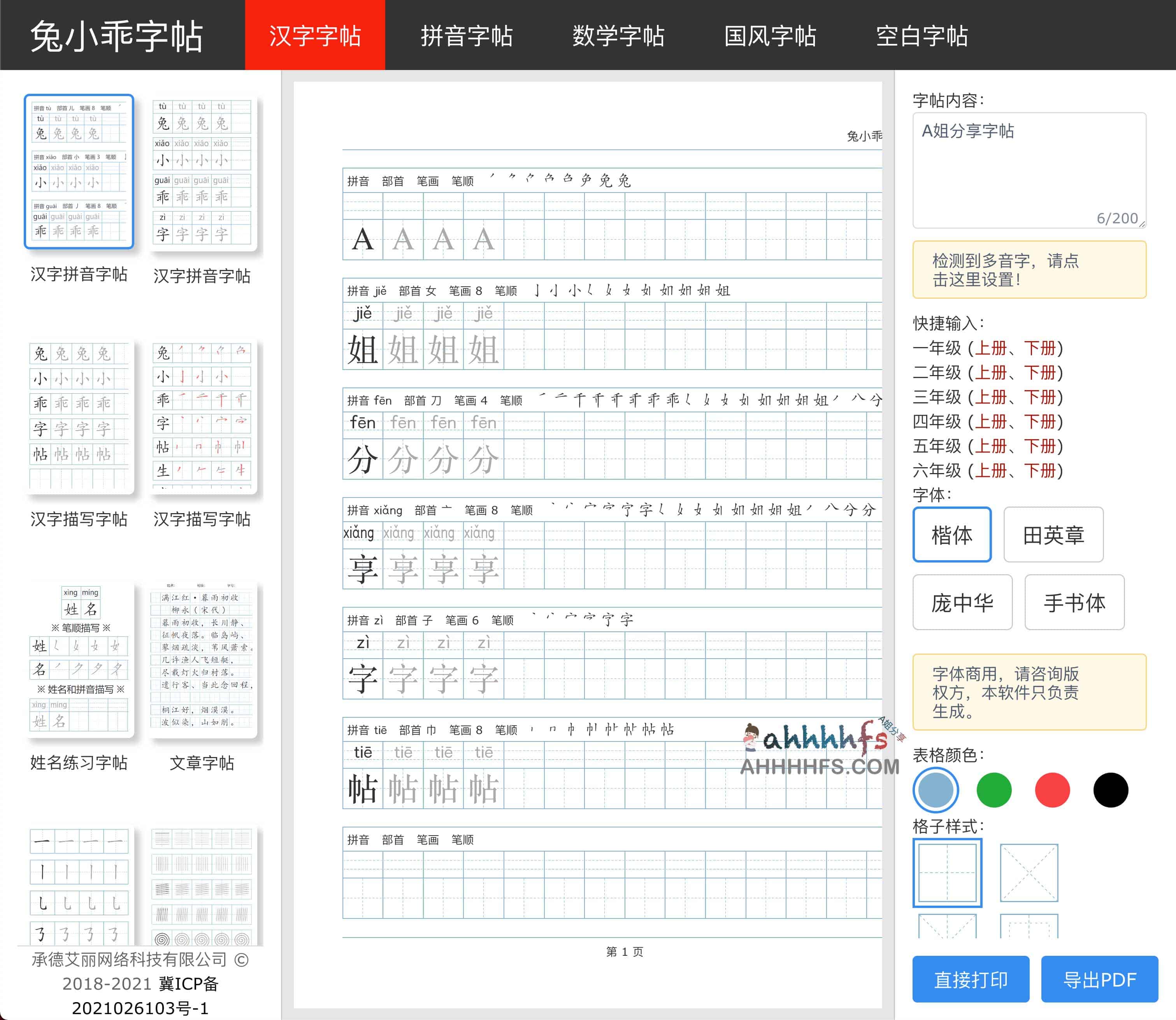The width and height of the screenshot is (1176, 1020).
Task: Switch to the 拼音字帖 tab
Action: tap(467, 35)
